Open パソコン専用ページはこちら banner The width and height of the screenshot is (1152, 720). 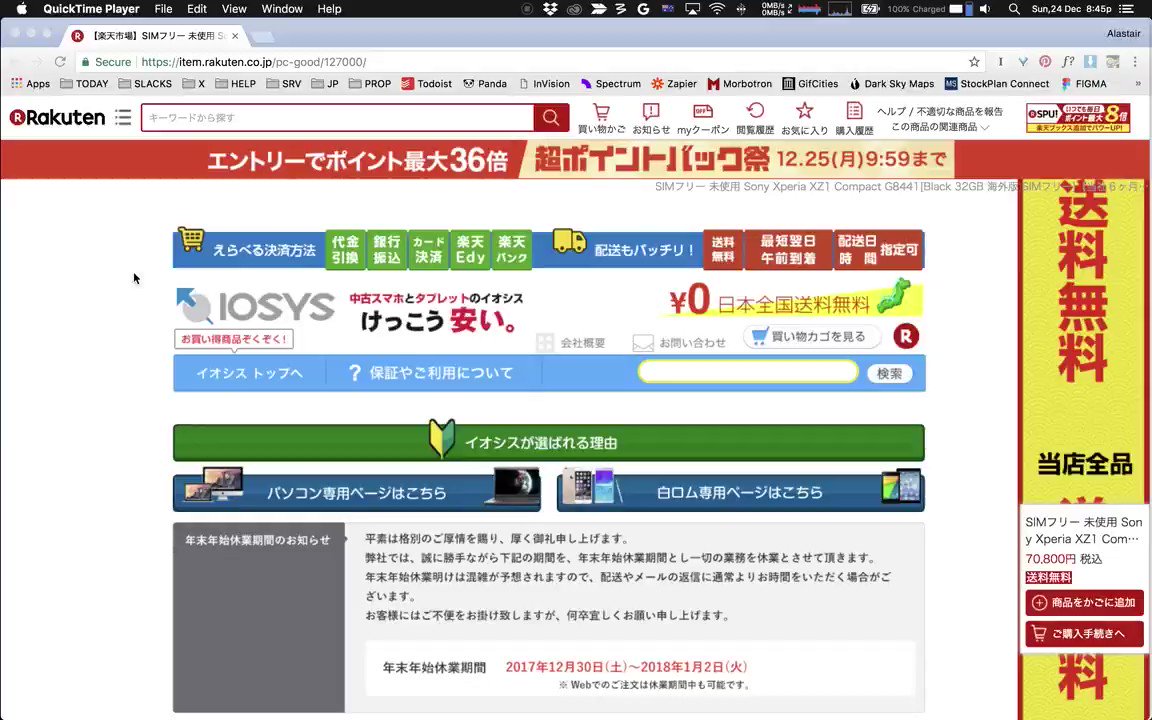[x=357, y=491]
